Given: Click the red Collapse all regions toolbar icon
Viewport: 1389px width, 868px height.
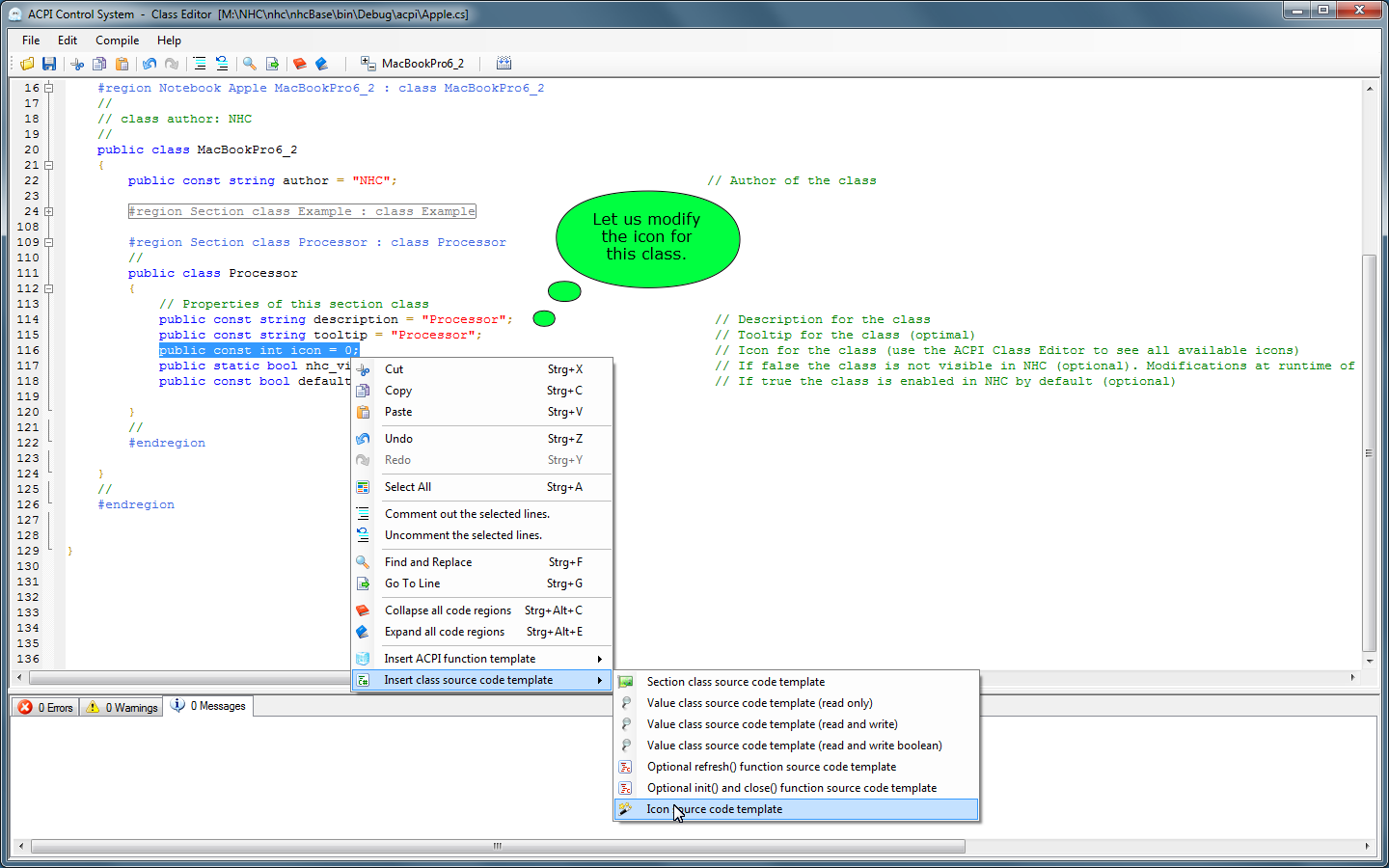Looking at the screenshot, I should (300, 64).
